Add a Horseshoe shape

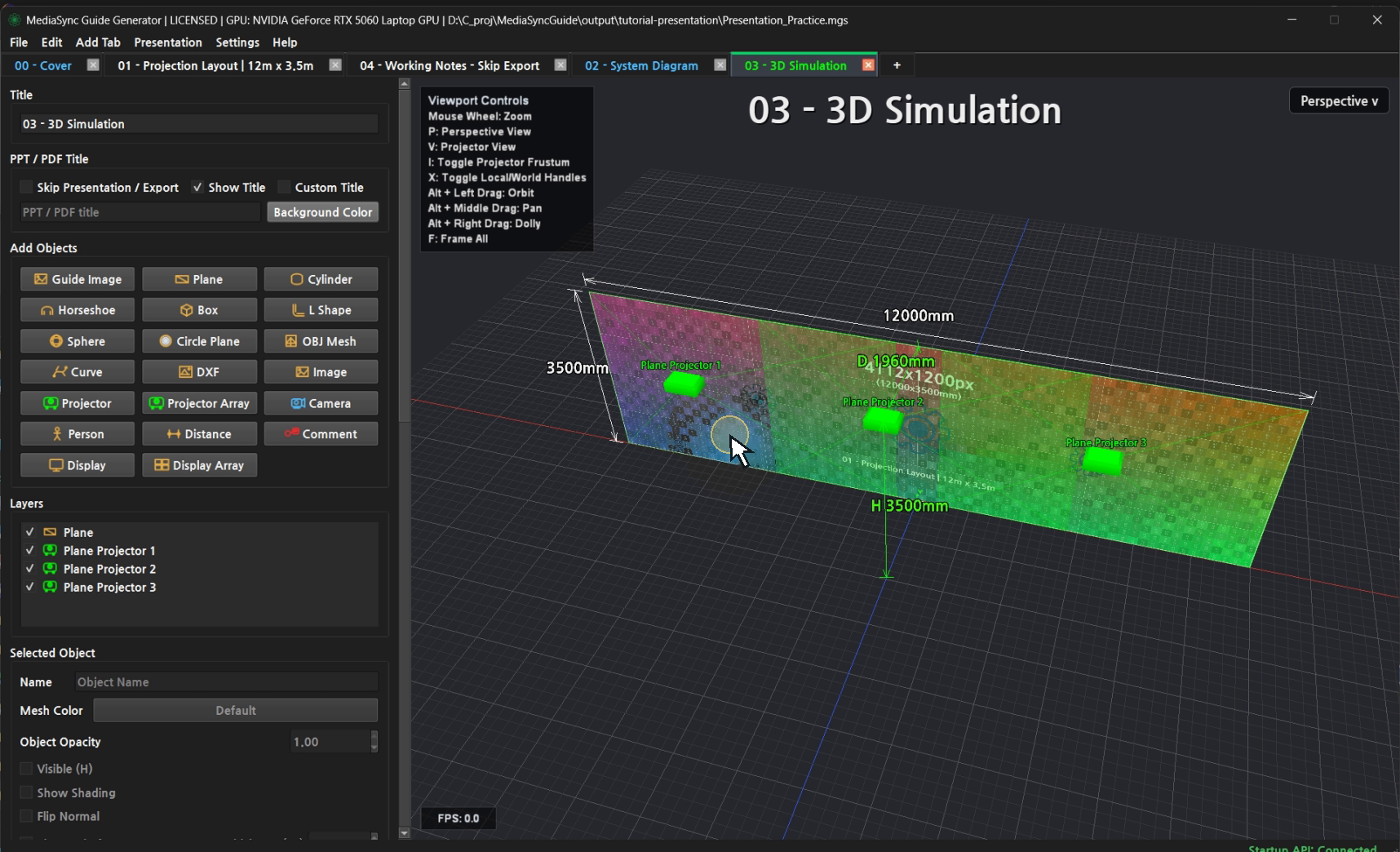(78, 310)
